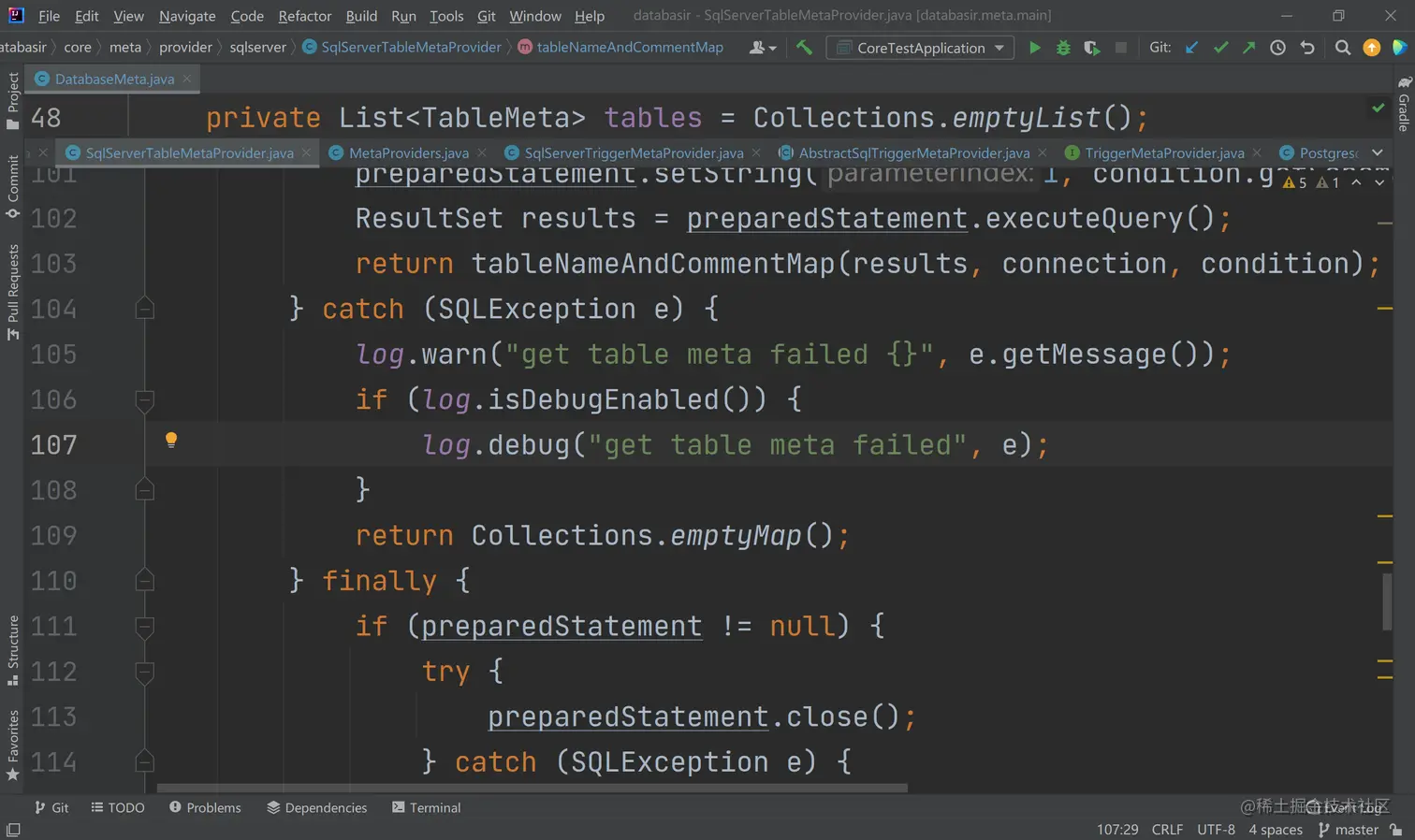1415x840 pixels.
Task: Collapse the if block at line 106
Action: pos(144,400)
